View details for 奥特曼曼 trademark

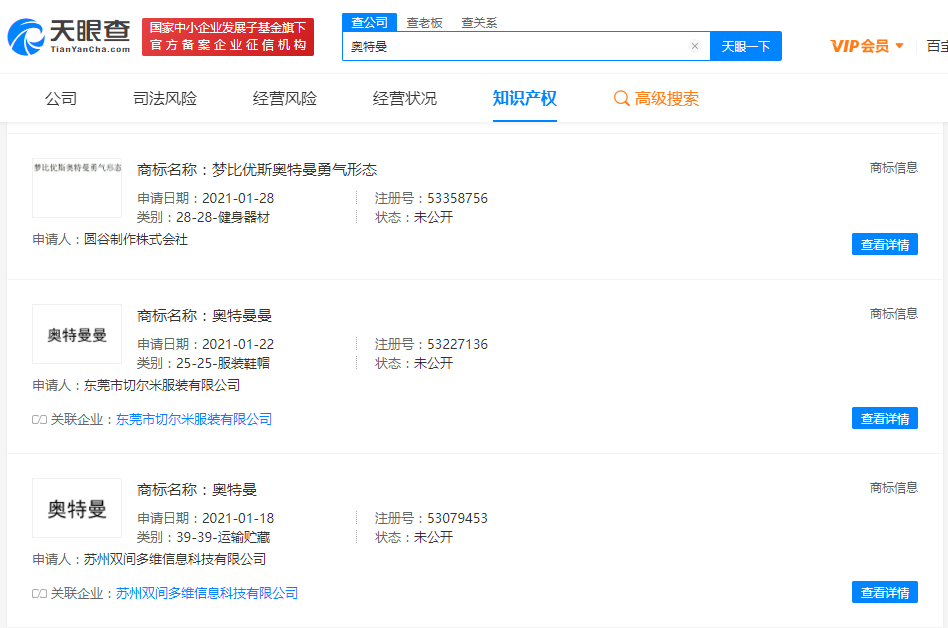[885, 418]
